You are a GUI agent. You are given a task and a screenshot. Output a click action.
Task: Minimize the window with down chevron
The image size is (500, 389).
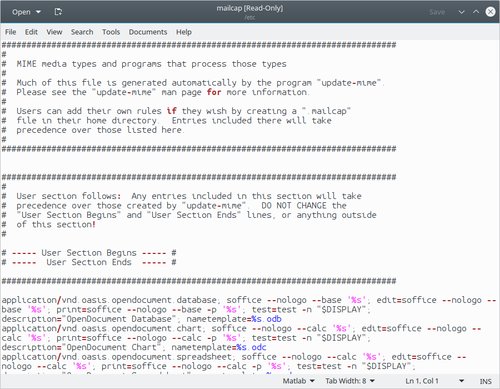(x=461, y=12)
